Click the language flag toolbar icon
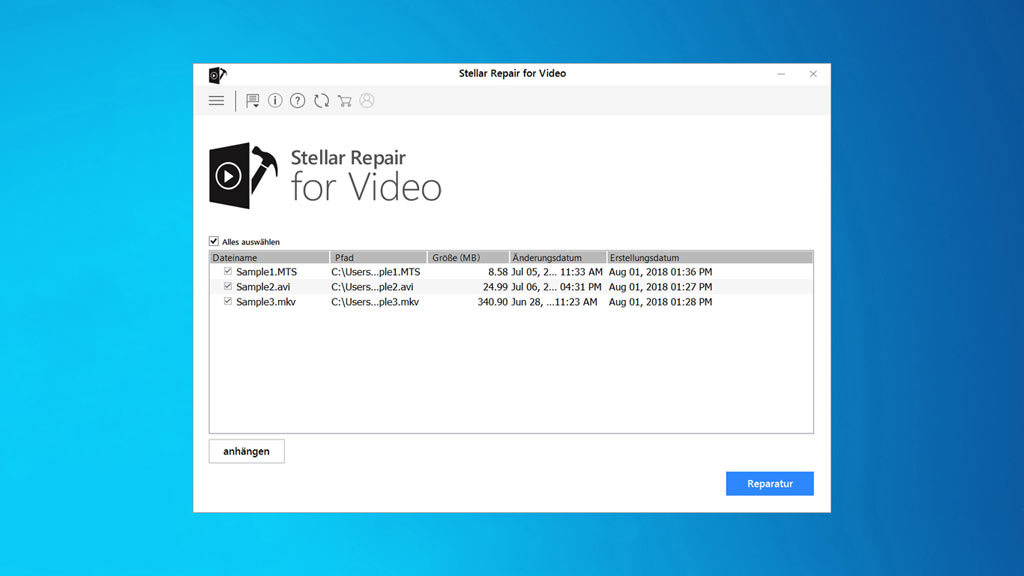1024x576 pixels. (252, 101)
